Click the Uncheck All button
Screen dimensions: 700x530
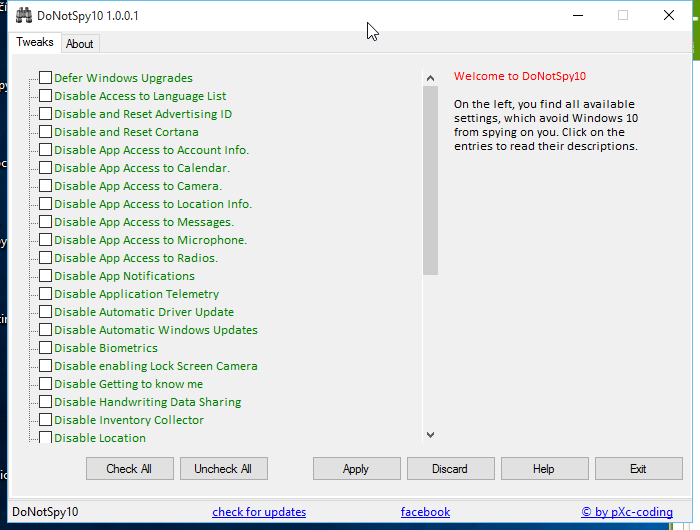[224, 468]
